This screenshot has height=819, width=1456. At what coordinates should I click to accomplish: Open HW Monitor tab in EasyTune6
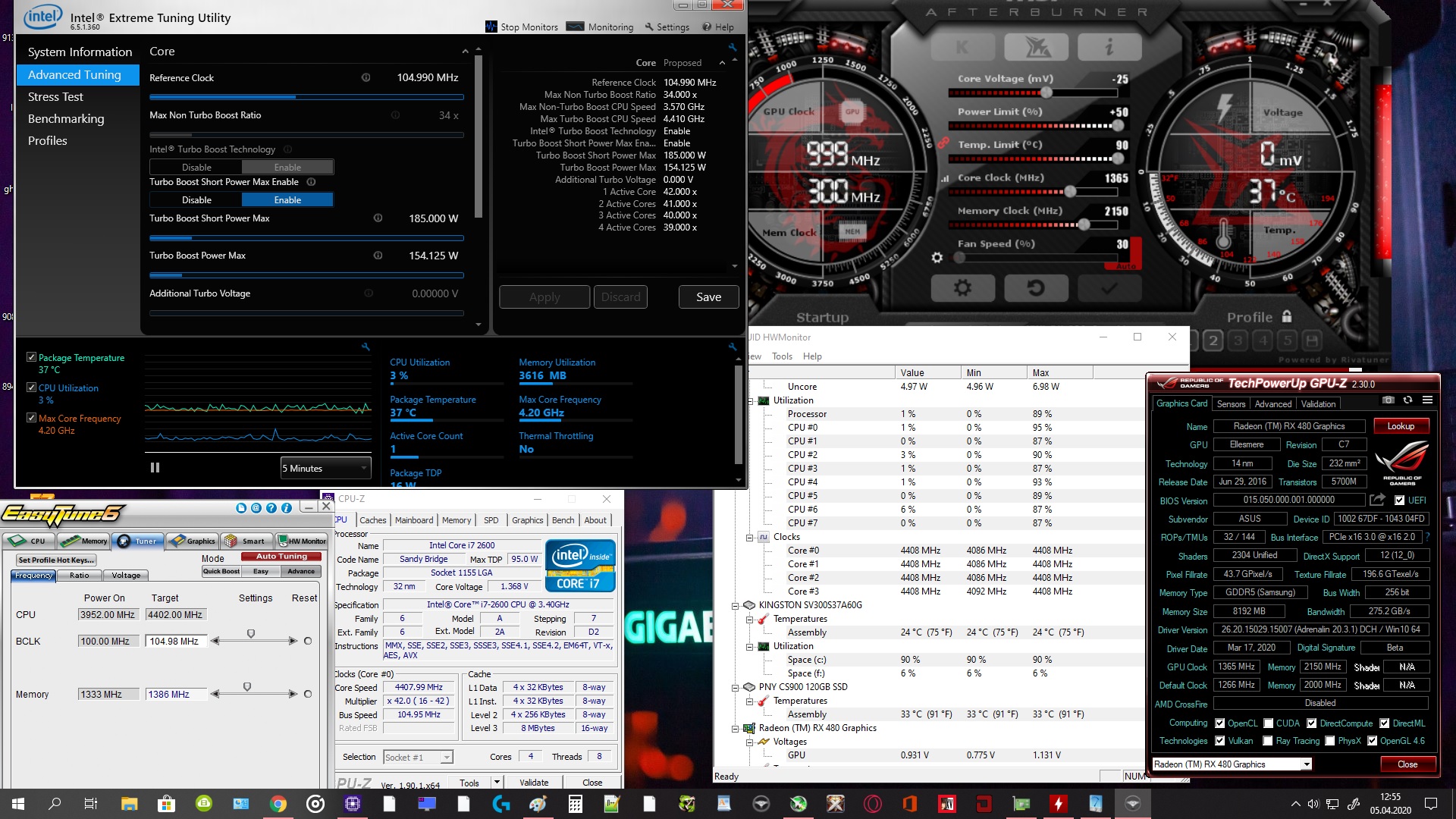(x=302, y=541)
